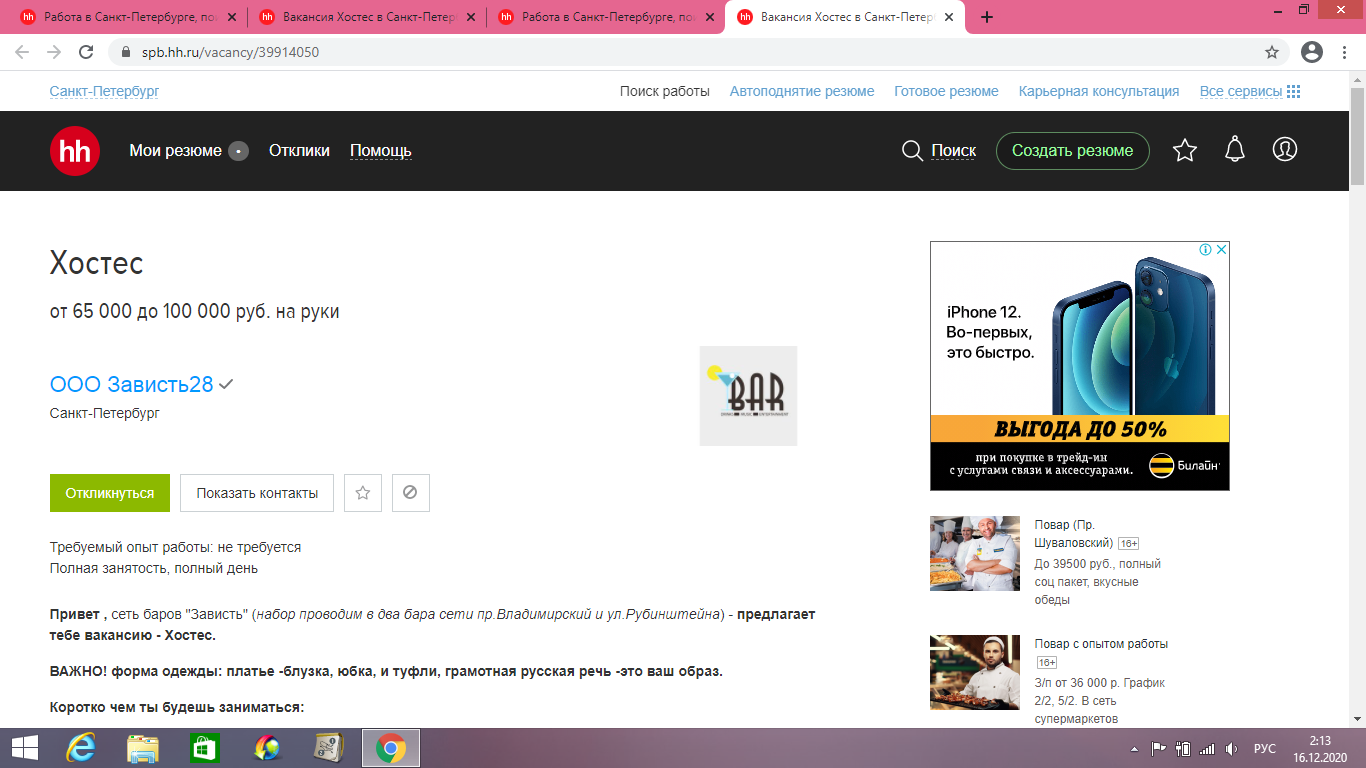Open Мои резюме menu

[175, 151]
